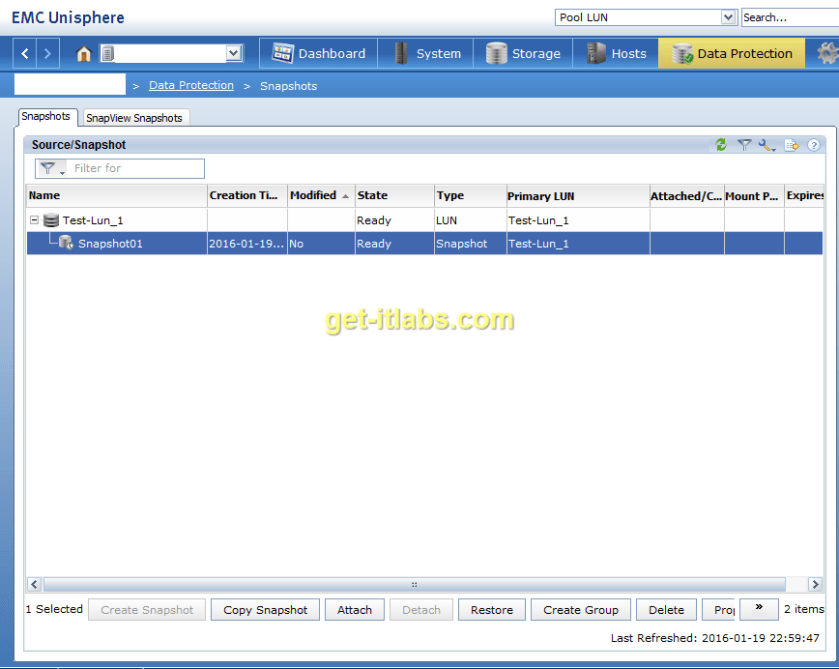The height and width of the screenshot is (669, 839).
Task: Refresh the Source/Snapshot list
Action: click(721, 145)
